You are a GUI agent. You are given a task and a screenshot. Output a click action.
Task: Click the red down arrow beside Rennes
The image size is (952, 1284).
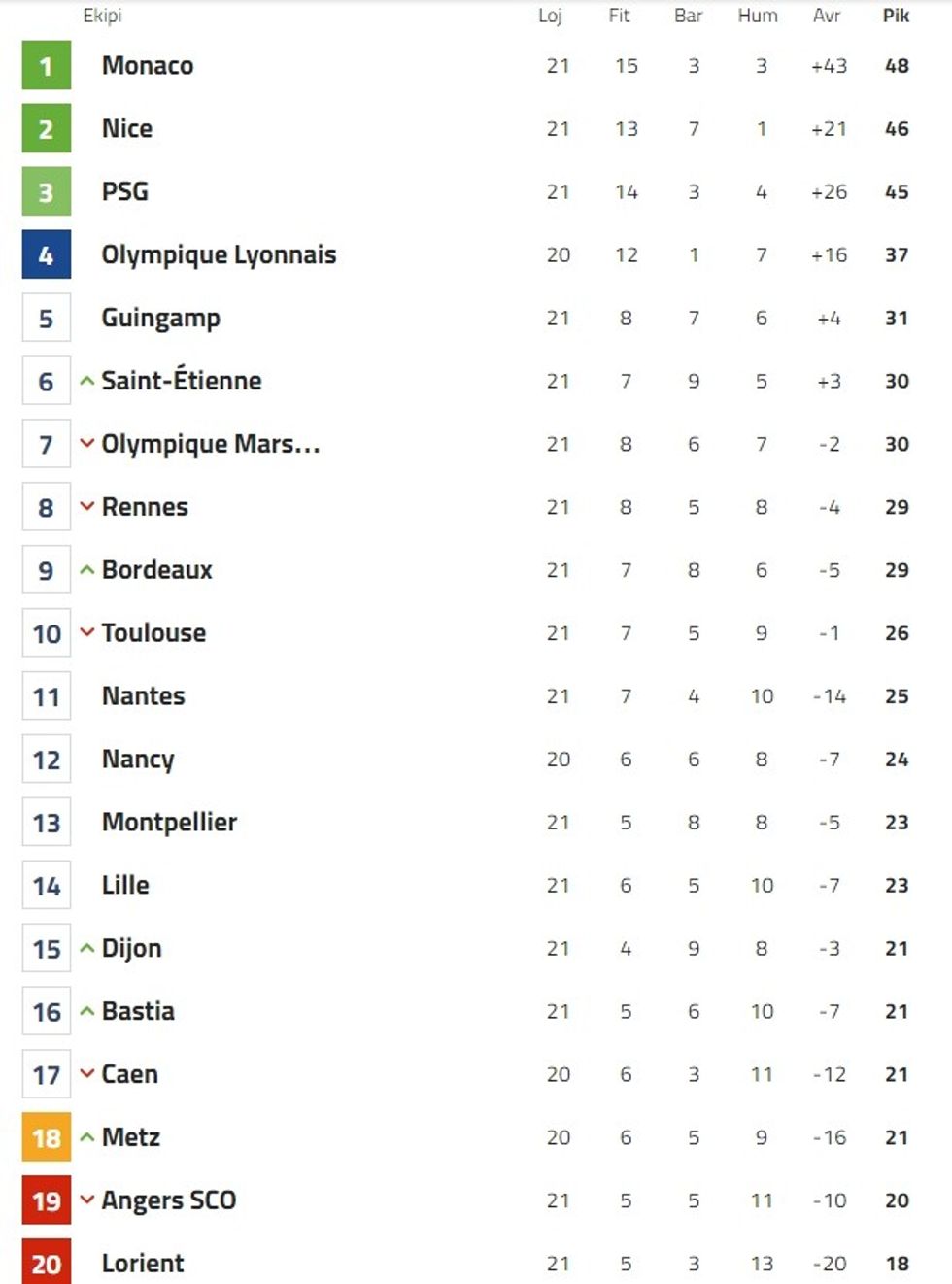[x=87, y=506]
